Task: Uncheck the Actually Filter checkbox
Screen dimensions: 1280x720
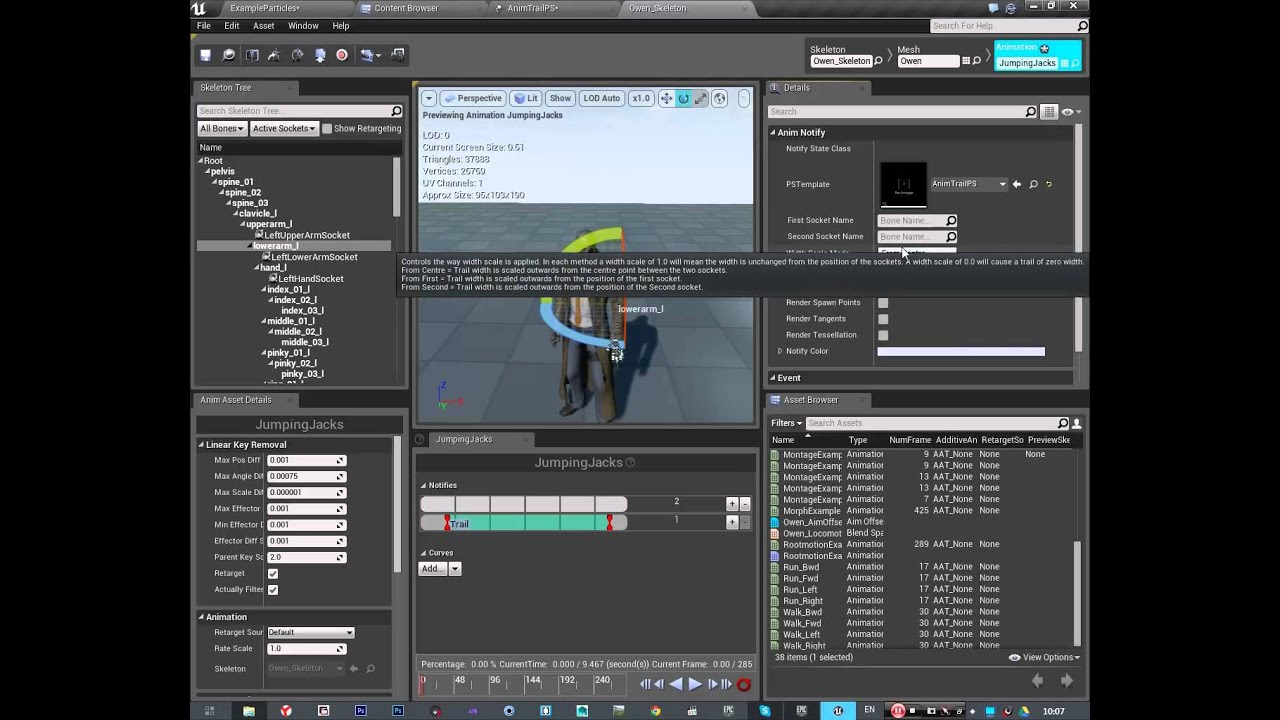Action: click(x=273, y=590)
